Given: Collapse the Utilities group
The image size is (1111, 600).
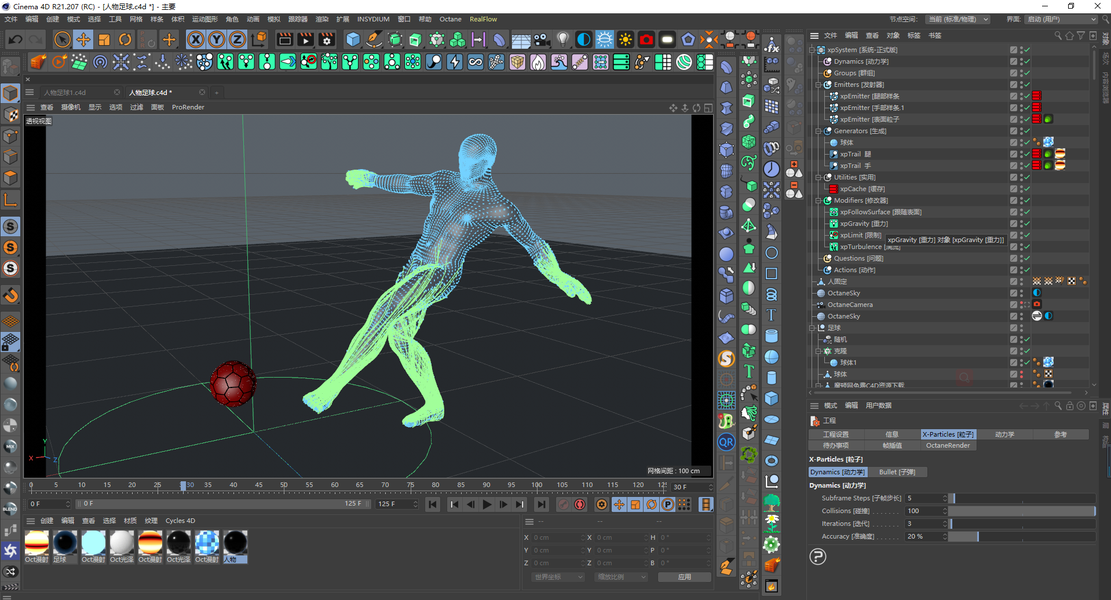Looking at the screenshot, I should click(x=818, y=177).
